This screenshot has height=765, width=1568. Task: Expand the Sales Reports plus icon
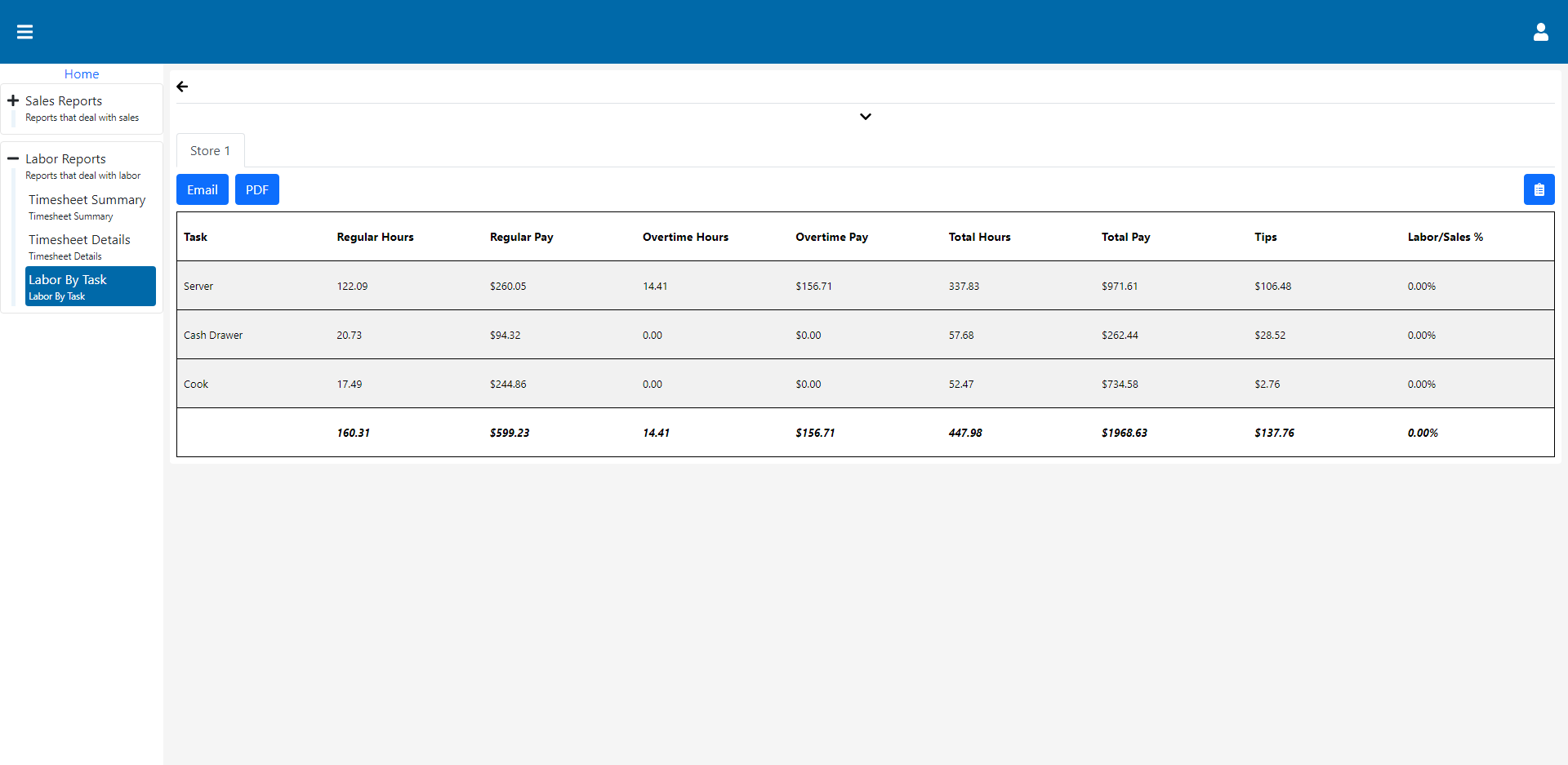click(x=13, y=100)
